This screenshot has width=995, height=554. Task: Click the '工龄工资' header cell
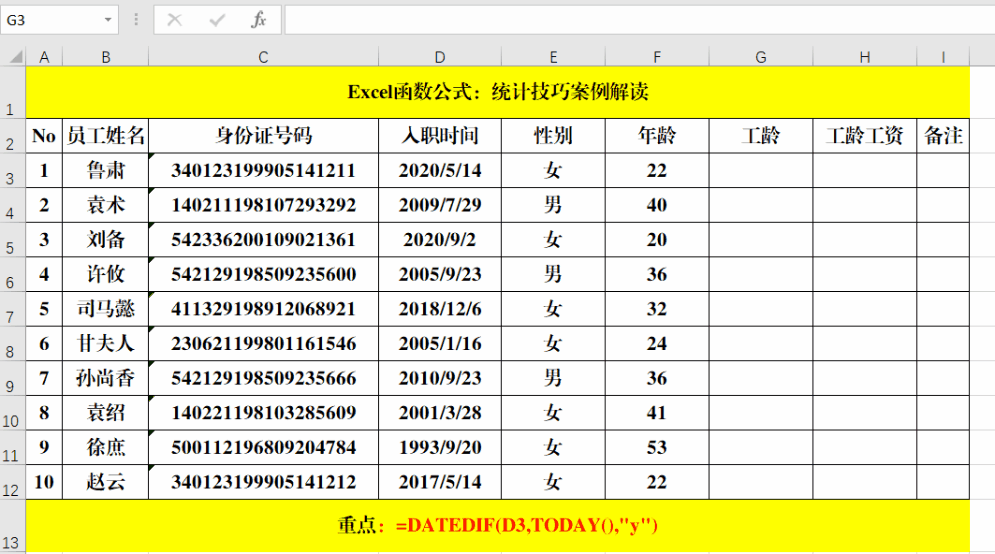[x=865, y=136]
